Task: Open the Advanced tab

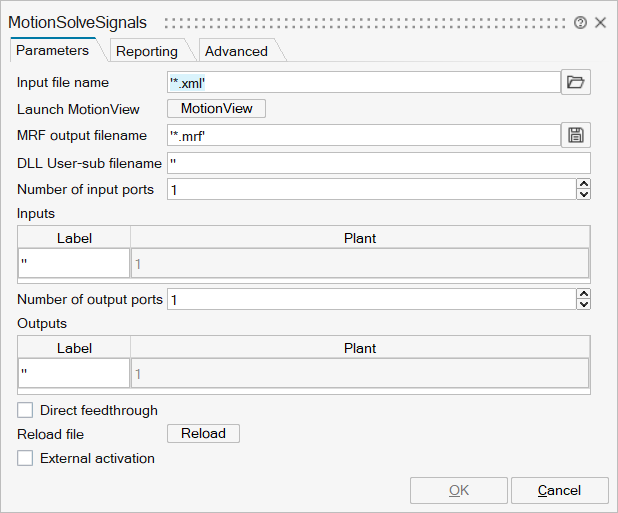Action: 236,51
